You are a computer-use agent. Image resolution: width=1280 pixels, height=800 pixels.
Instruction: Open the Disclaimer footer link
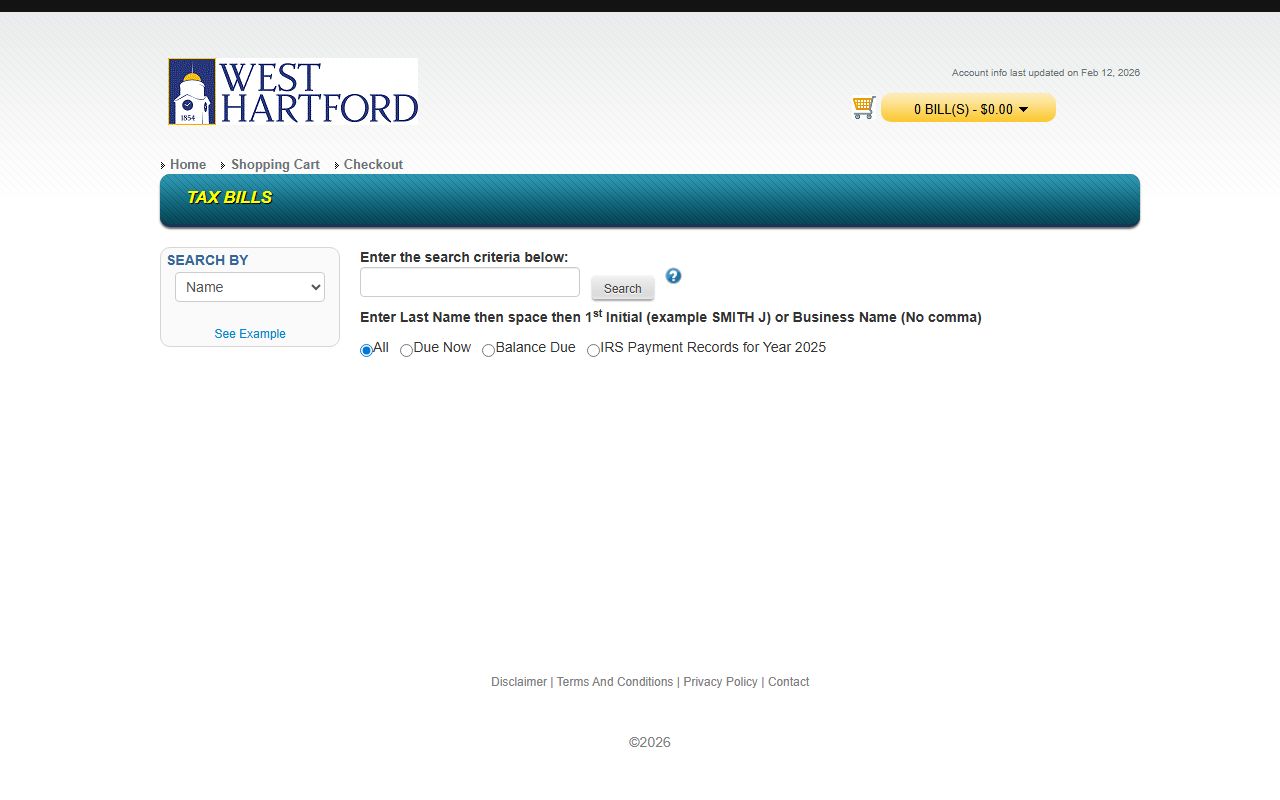click(519, 682)
